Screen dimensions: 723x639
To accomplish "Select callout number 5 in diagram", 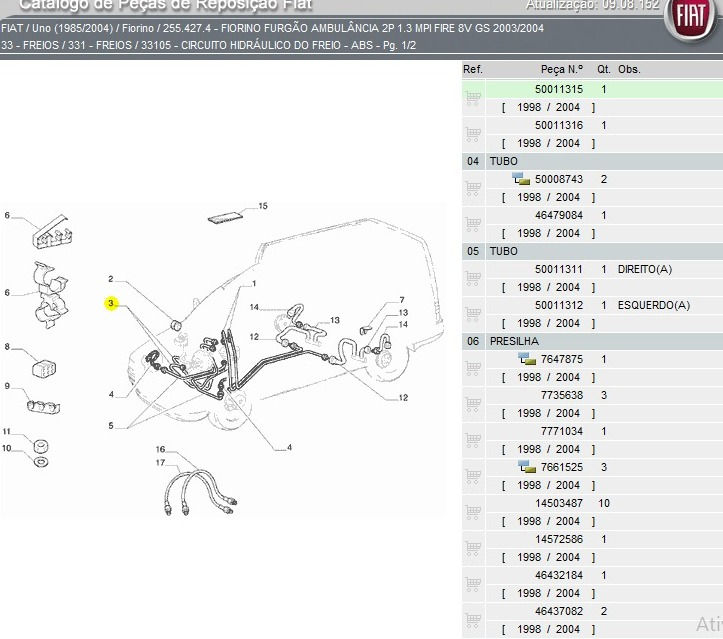I will [111, 426].
